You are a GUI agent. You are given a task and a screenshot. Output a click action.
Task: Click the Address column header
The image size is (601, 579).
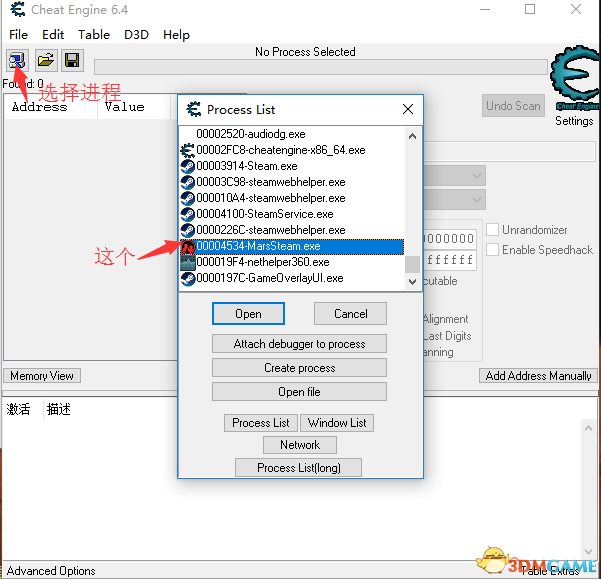[51, 107]
